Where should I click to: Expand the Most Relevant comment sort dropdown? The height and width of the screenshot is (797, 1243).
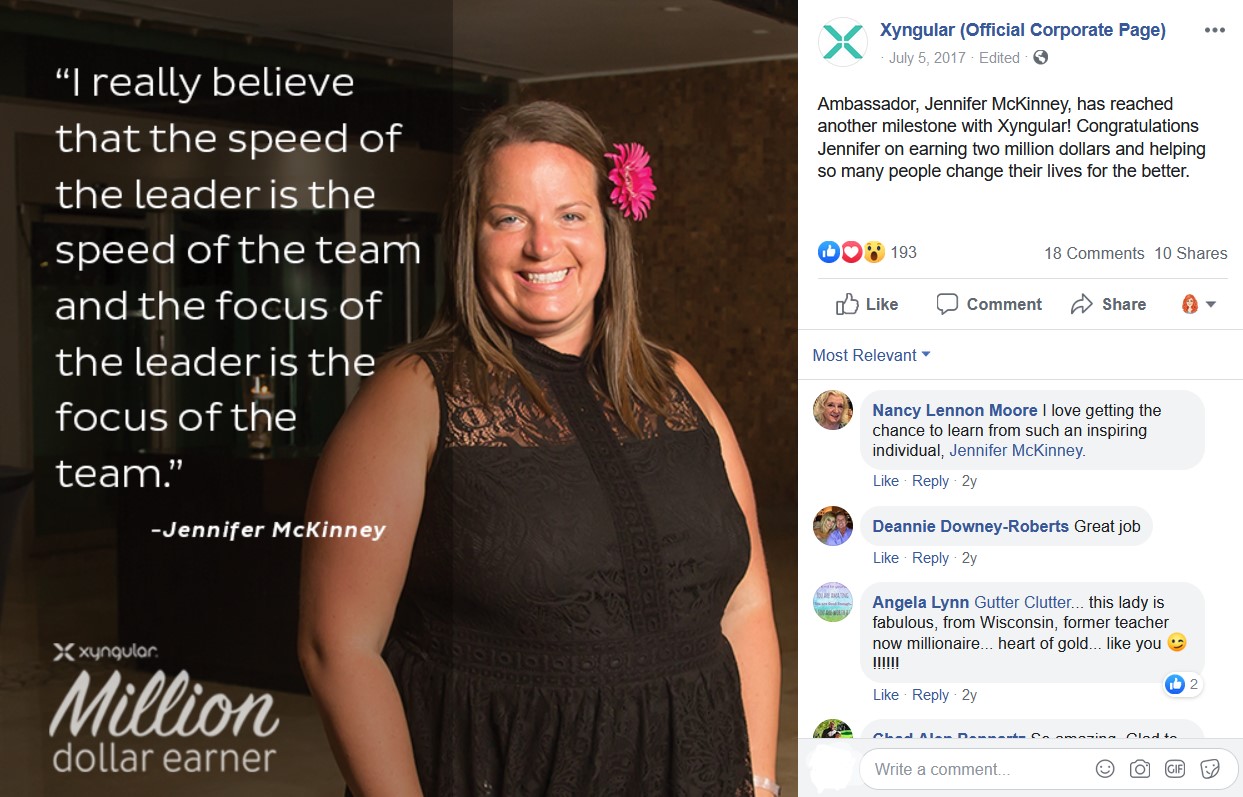click(871, 355)
